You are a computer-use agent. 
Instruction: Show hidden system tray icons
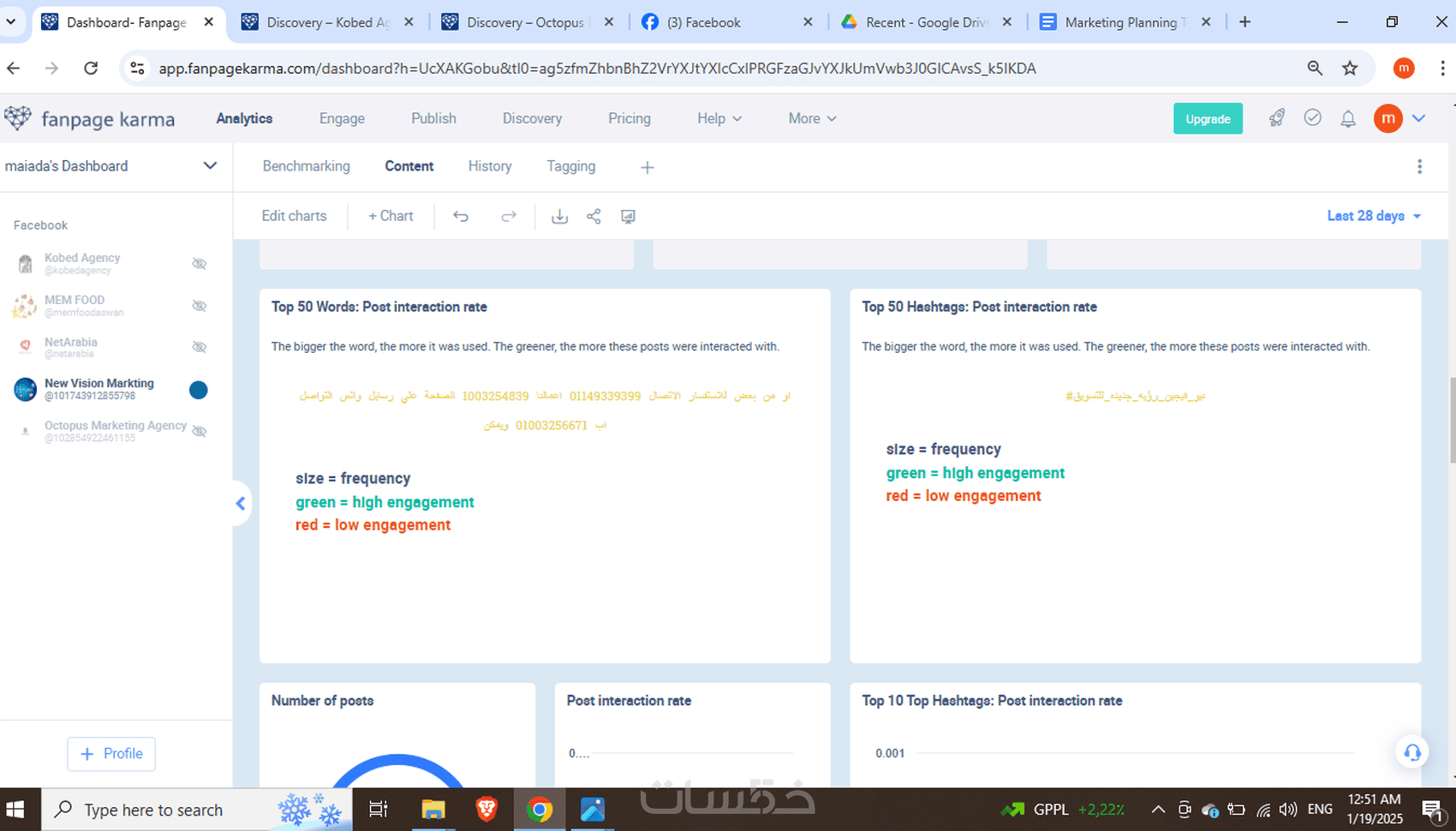[1158, 810]
